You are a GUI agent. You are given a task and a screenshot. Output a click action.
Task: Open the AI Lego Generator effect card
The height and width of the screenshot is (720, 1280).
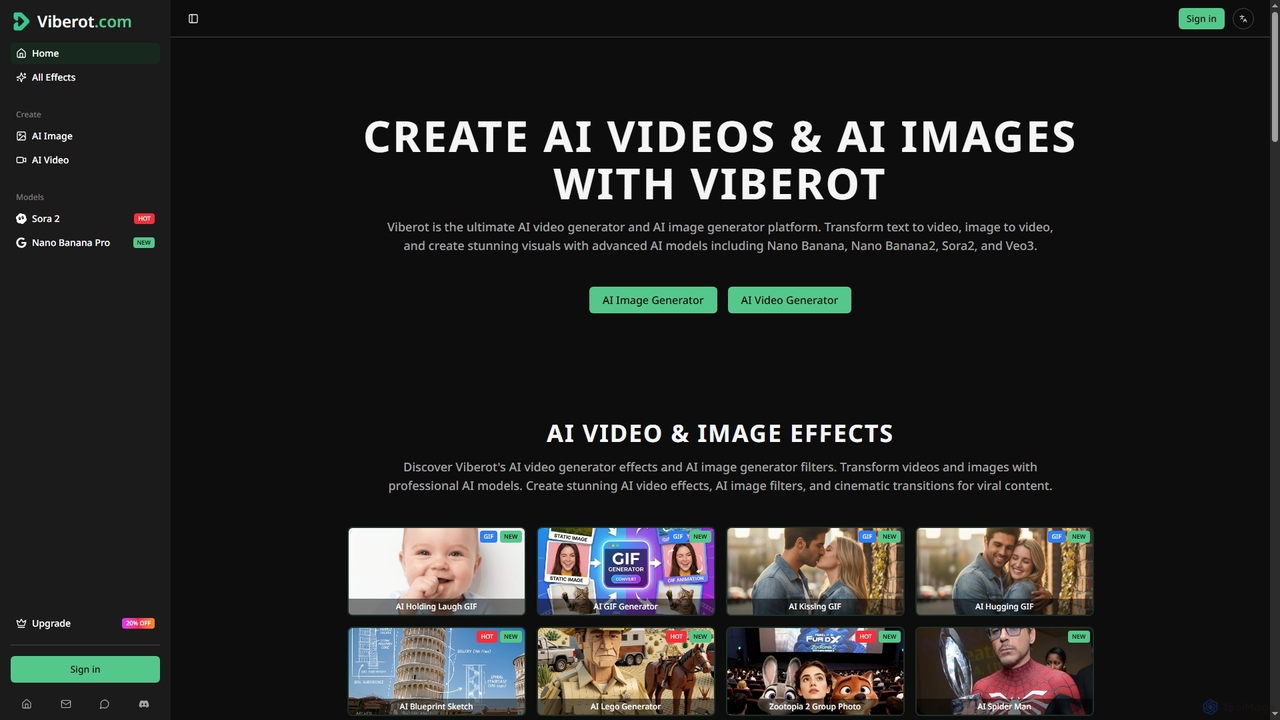tap(626, 671)
